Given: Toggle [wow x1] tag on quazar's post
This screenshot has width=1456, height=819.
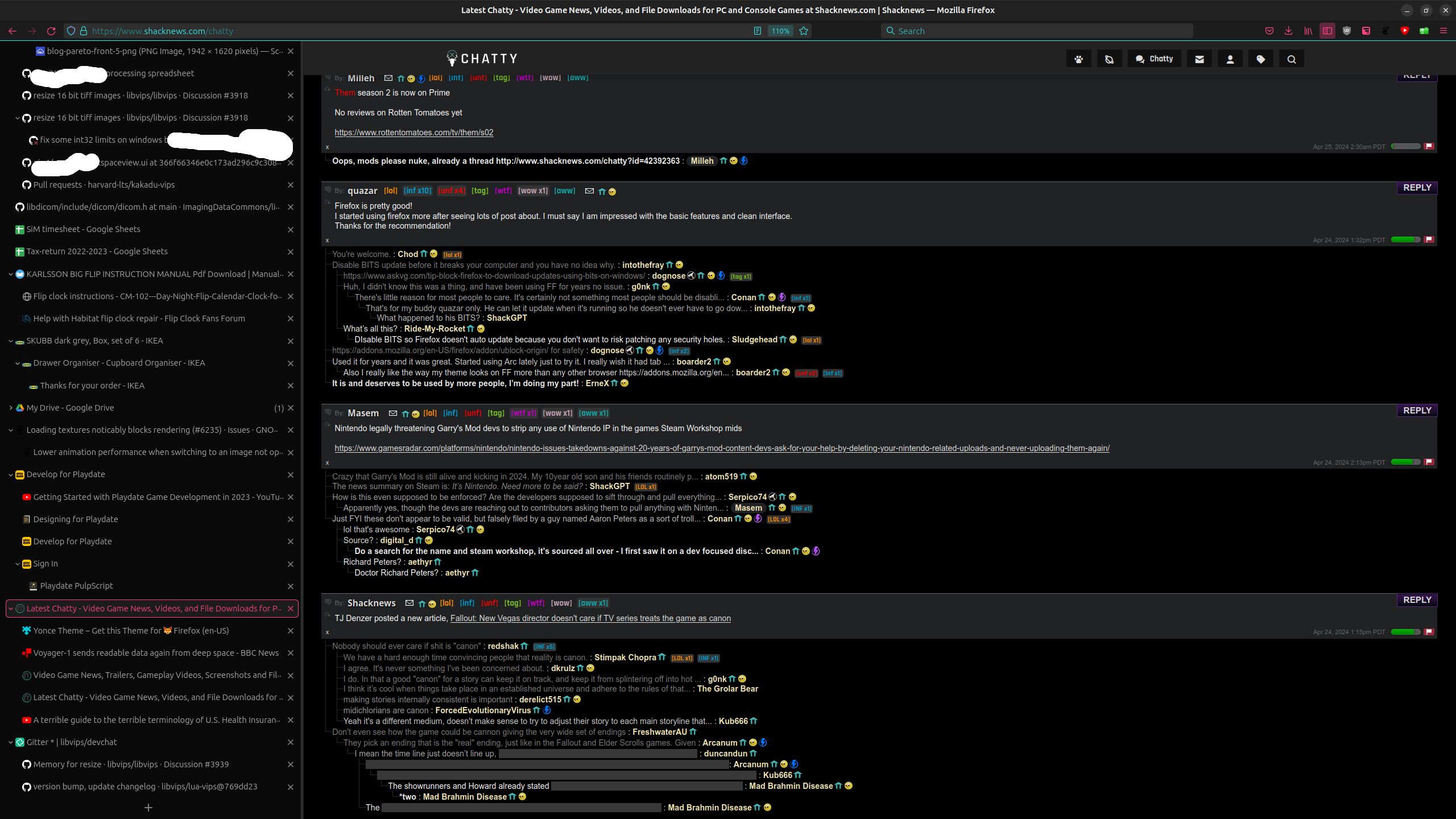Looking at the screenshot, I should 533,191.
